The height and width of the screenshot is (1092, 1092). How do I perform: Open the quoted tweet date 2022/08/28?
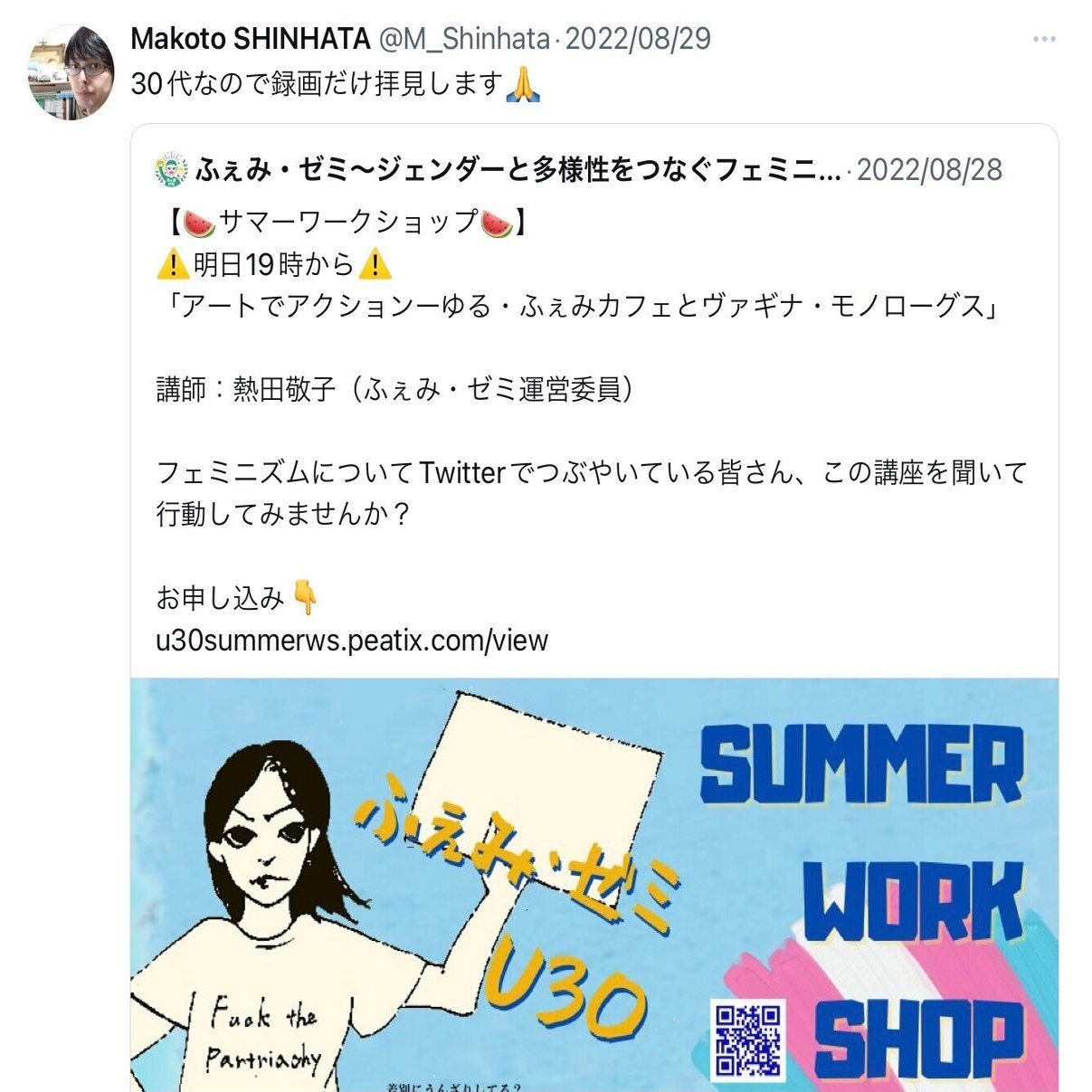pyautogui.click(x=929, y=169)
